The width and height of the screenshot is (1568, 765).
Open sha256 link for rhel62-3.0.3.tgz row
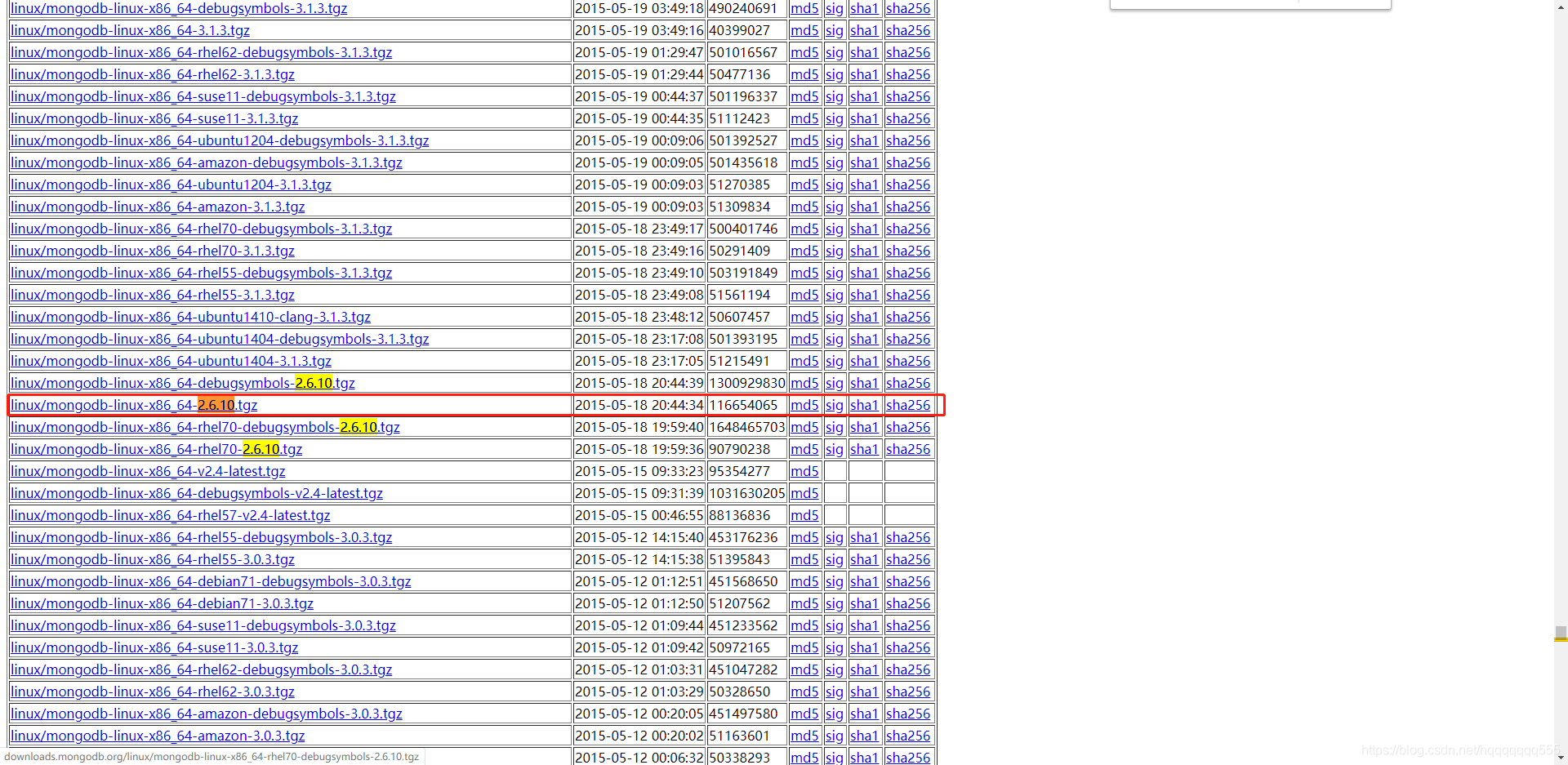(x=908, y=692)
